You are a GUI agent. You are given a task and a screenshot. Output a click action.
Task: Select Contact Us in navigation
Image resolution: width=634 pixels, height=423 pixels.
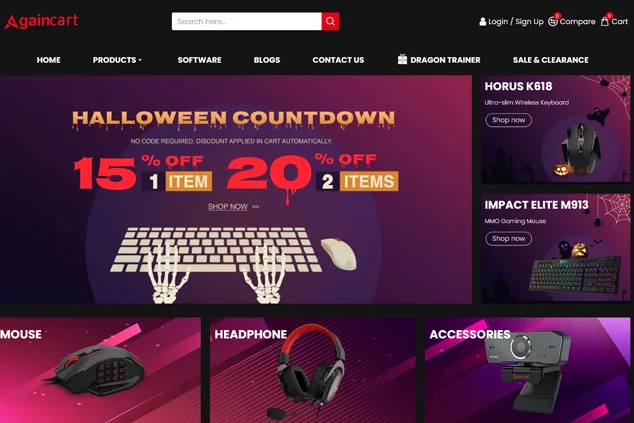click(338, 60)
